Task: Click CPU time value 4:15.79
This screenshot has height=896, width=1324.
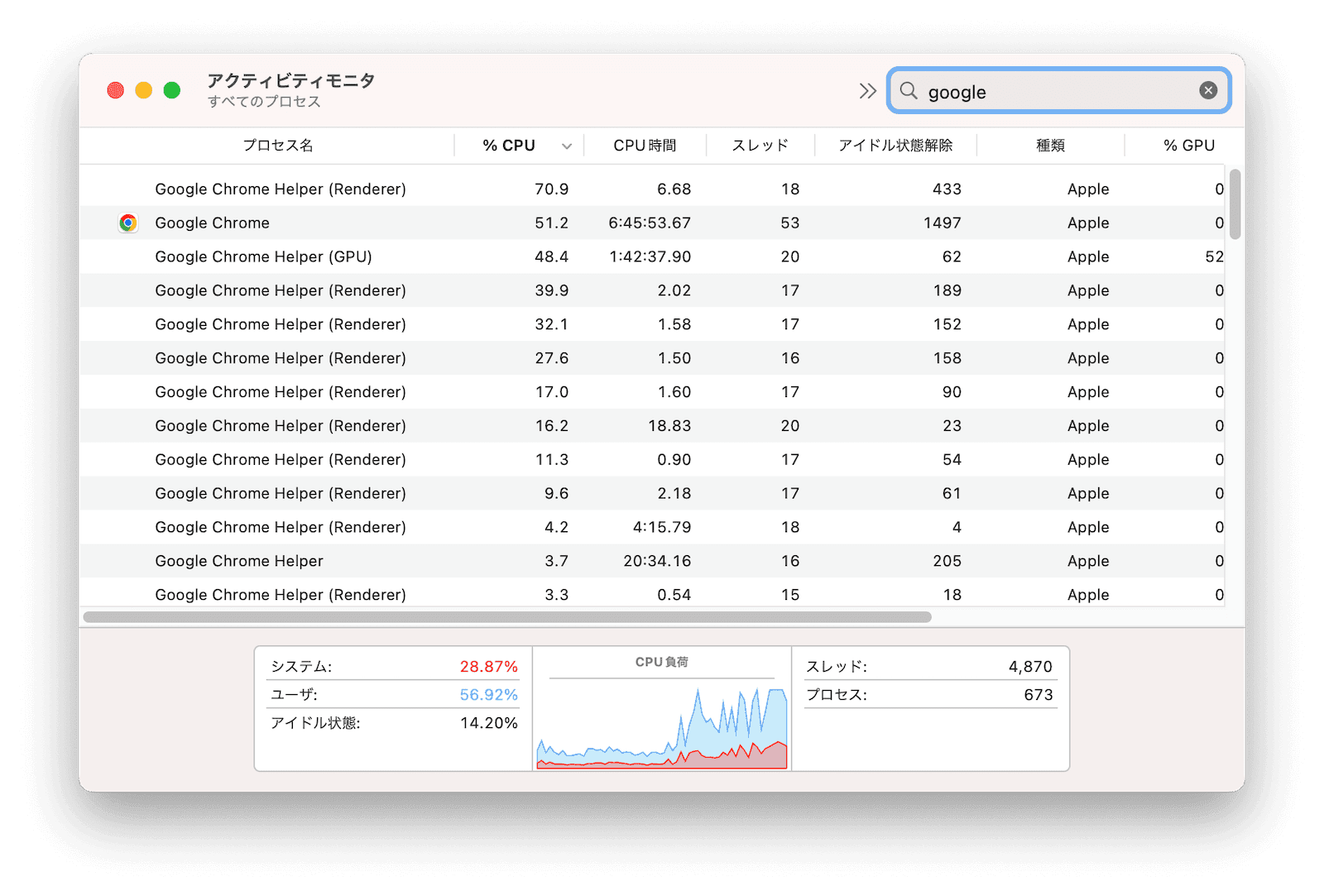Action: pos(662,527)
